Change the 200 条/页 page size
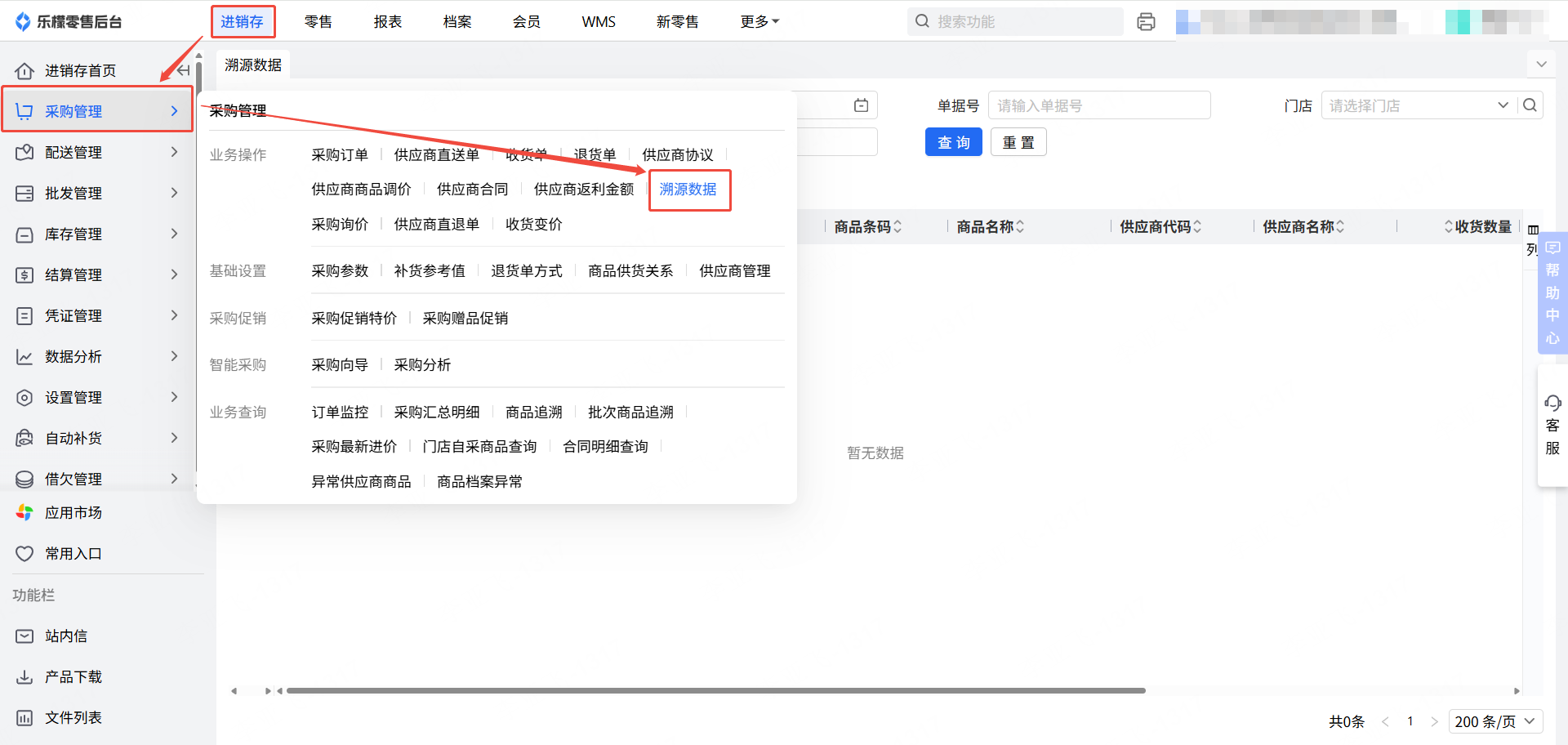The width and height of the screenshot is (1568, 745). coord(1494,721)
